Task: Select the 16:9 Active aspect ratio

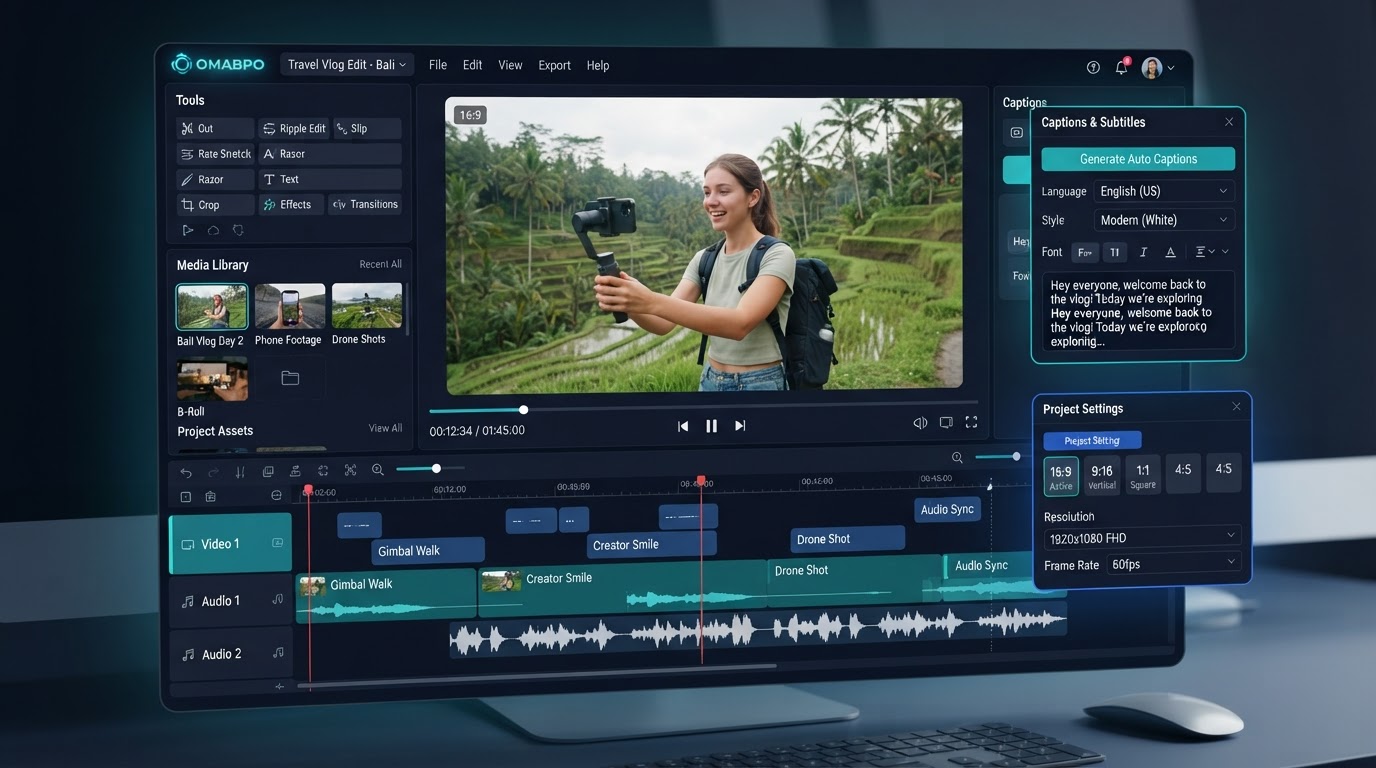Action: [1061, 476]
